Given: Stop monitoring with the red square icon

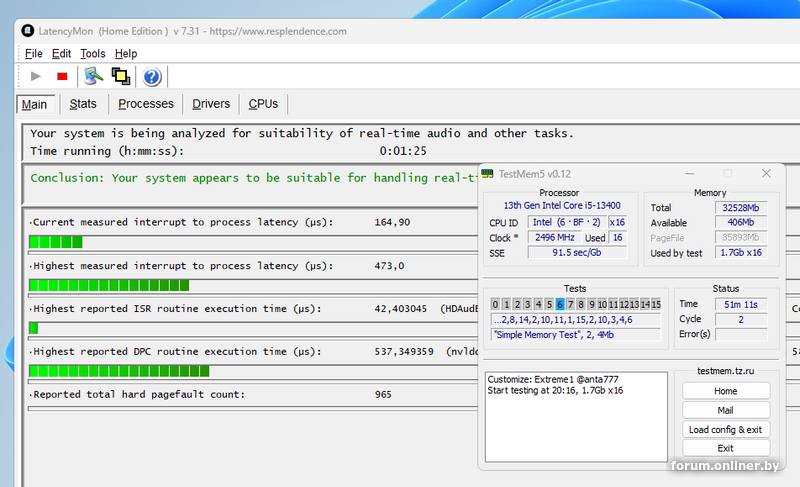Looking at the screenshot, I should click(x=62, y=76).
